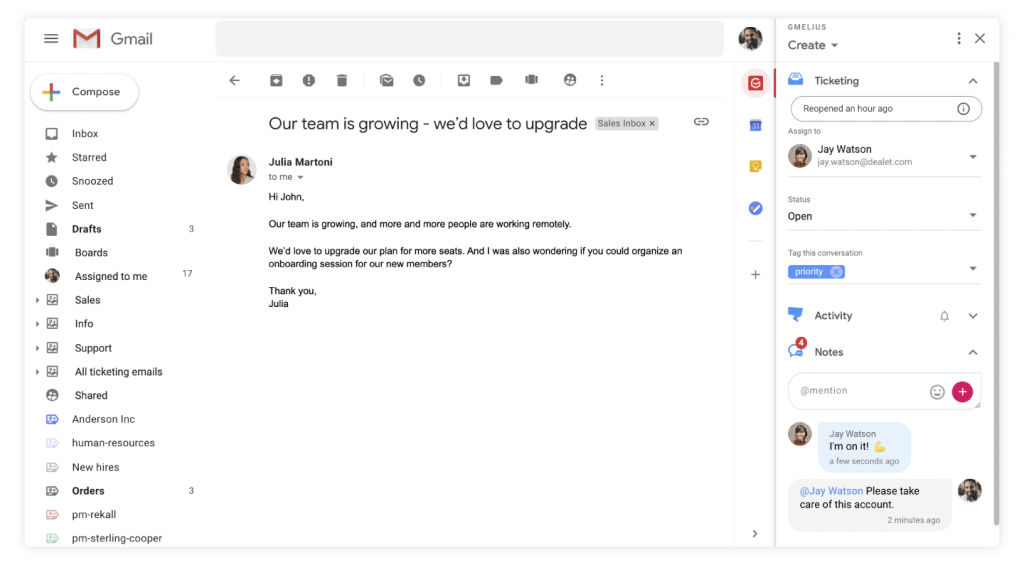Open Google Calendar side panel icon
Screen dimensions: 1024x565
756,125
